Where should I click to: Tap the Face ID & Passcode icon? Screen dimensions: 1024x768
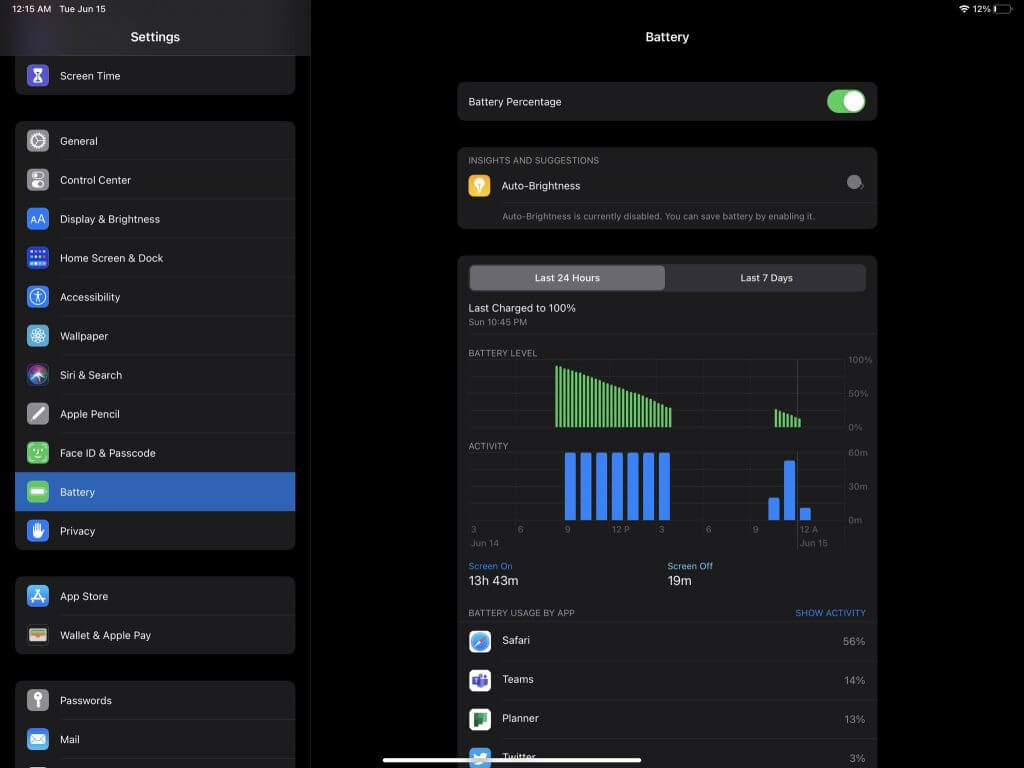(x=38, y=453)
